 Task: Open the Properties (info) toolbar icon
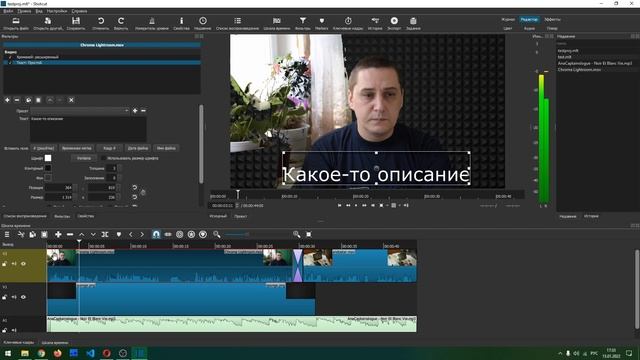pos(181,21)
